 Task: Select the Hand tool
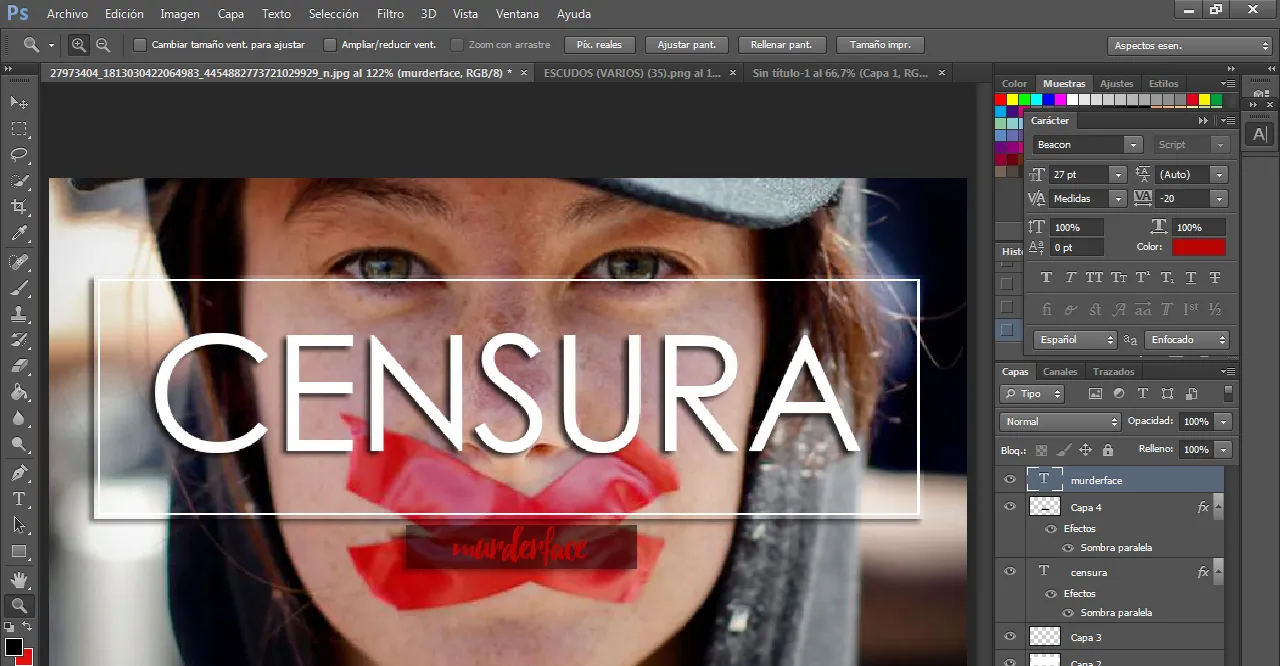[19, 579]
